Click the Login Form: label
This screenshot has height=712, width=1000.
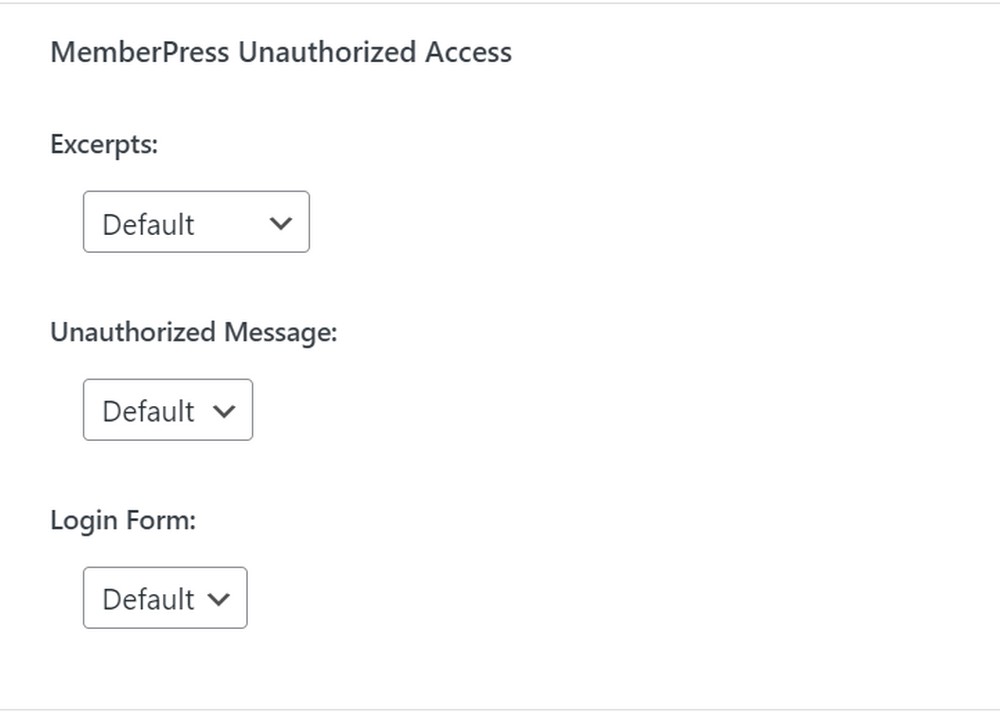[122, 520]
